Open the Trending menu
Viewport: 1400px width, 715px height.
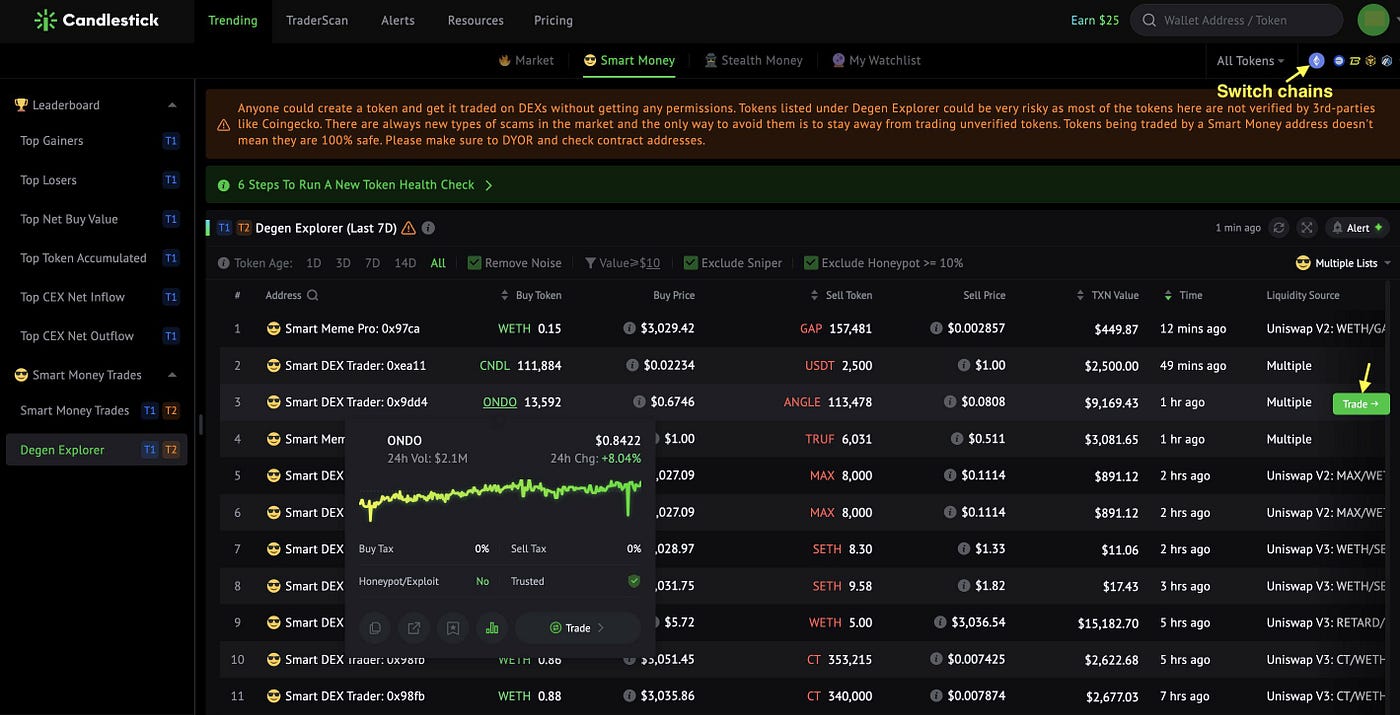[x=233, y=20]
